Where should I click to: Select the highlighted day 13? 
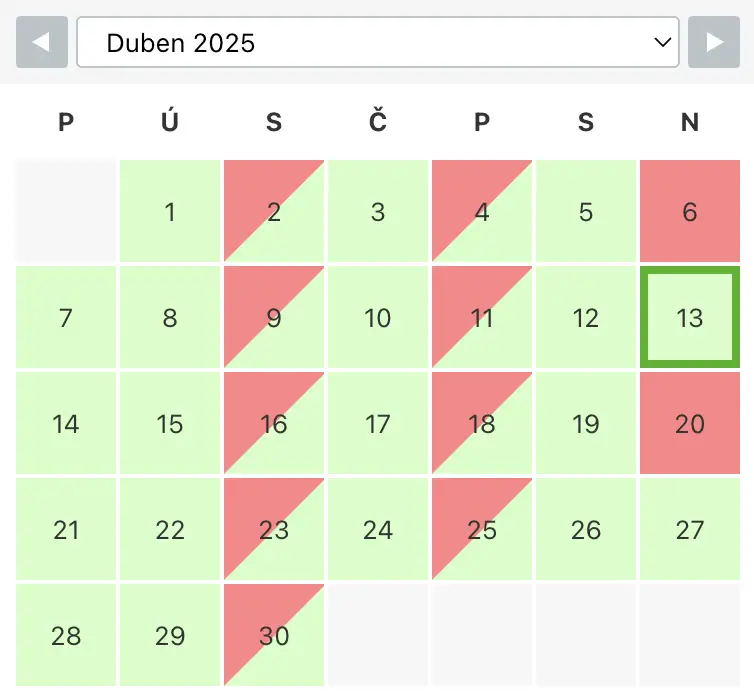pyautogui.click(x=690, y=318)
